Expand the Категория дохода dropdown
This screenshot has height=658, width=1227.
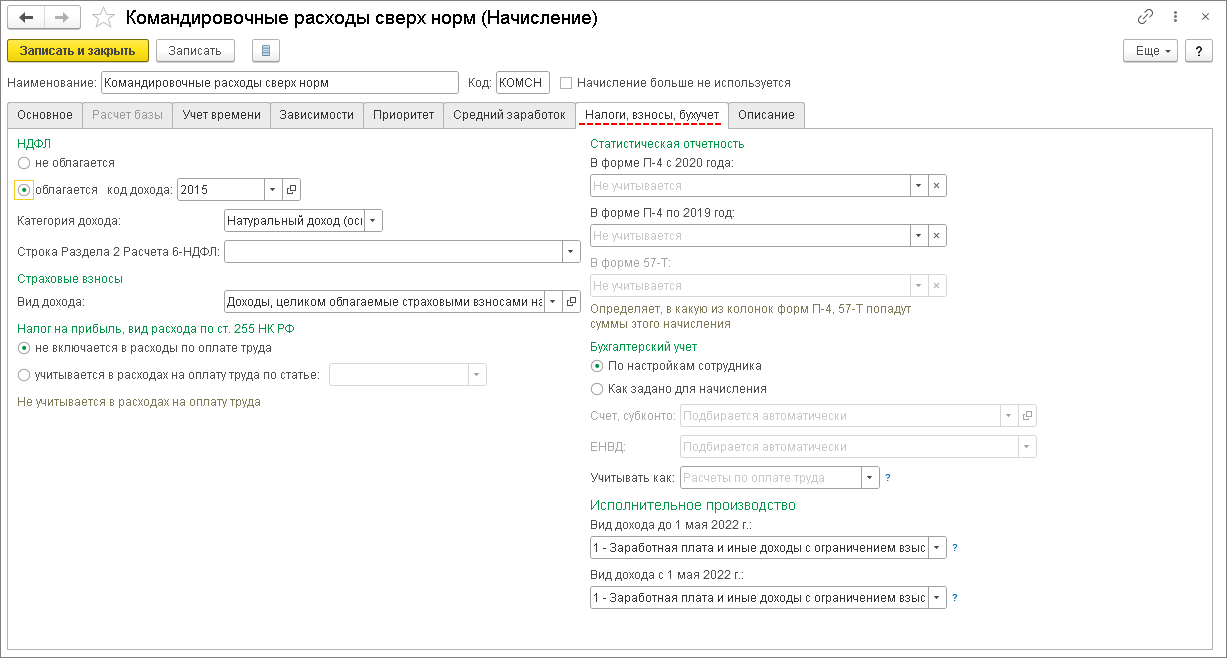(x=373, y=221)
